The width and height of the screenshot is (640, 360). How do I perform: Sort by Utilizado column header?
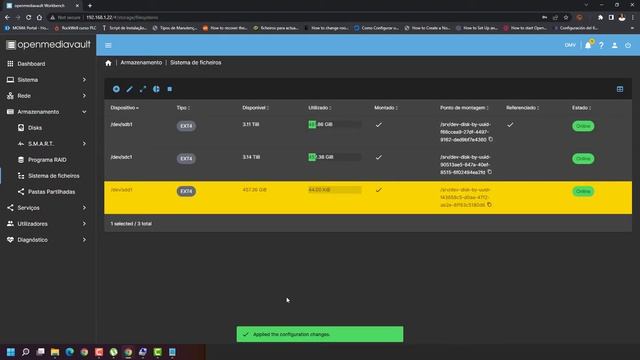(x=320, y=108)
